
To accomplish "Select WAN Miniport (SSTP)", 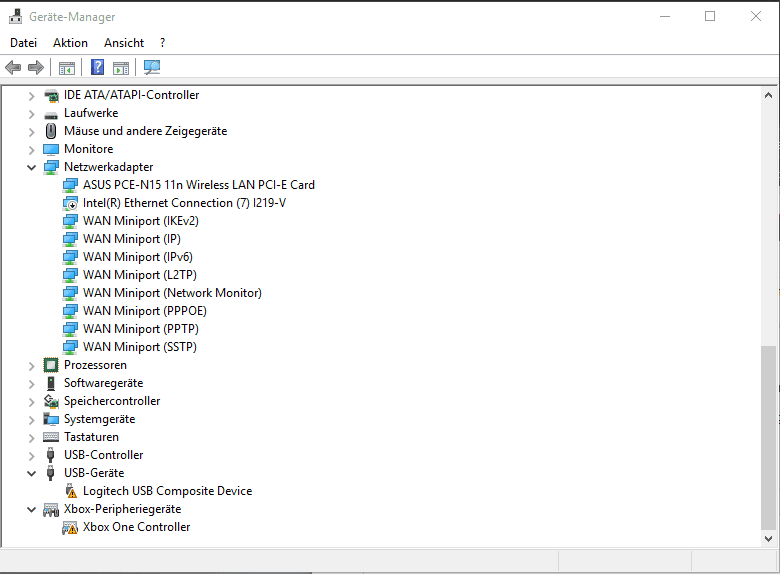I will [140, 346].
